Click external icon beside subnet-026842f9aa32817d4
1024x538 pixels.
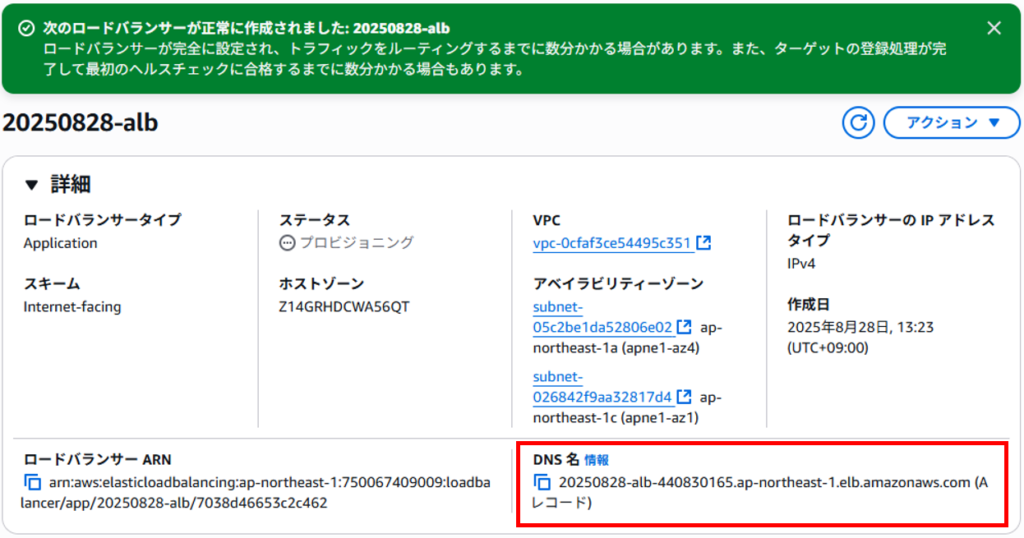tap(684, 396)
